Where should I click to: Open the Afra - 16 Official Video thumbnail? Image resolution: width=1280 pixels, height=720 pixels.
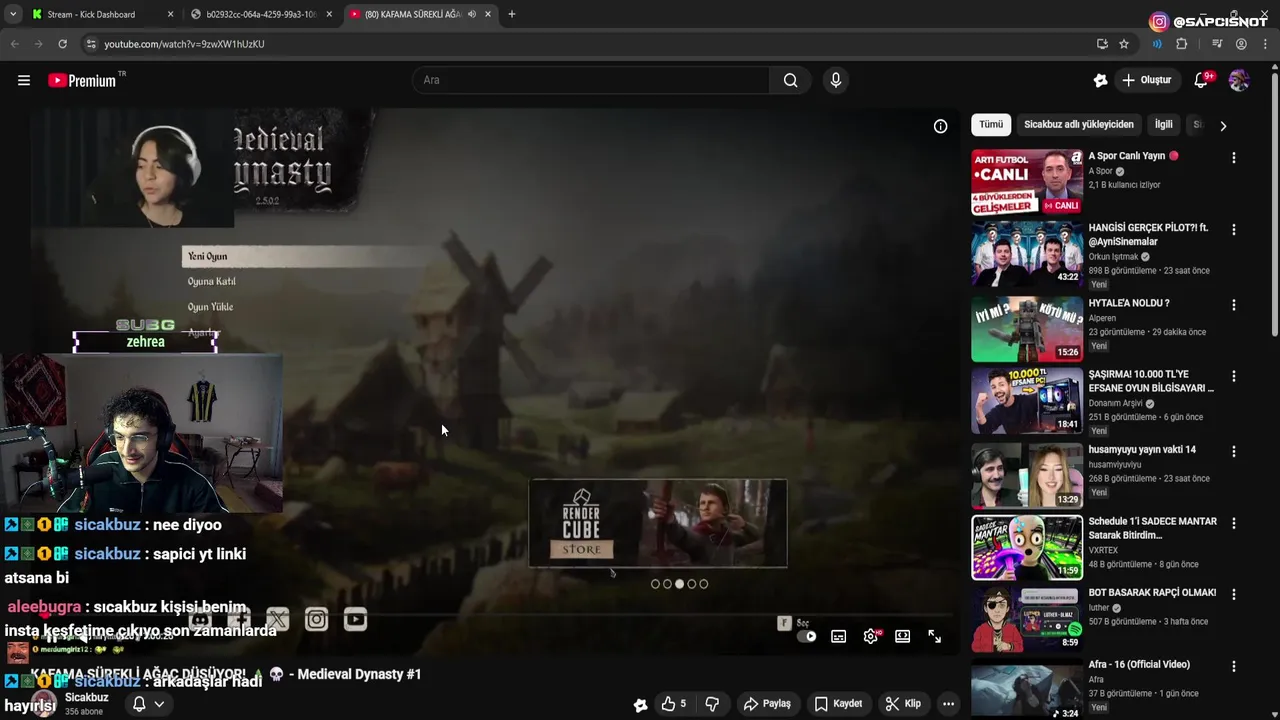click(x=1027, y=690)
